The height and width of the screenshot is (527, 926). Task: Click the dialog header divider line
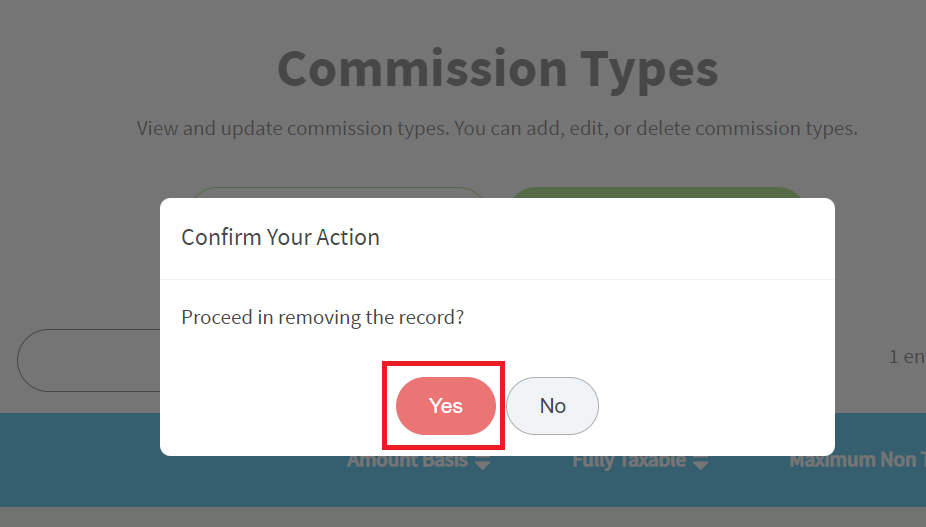(x=497, y=279)
